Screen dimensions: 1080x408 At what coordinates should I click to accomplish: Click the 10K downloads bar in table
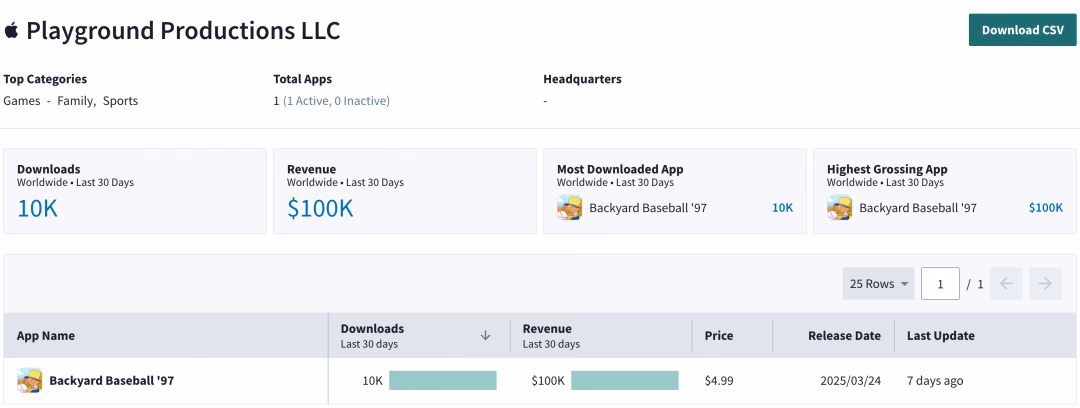tap(443, 380)
